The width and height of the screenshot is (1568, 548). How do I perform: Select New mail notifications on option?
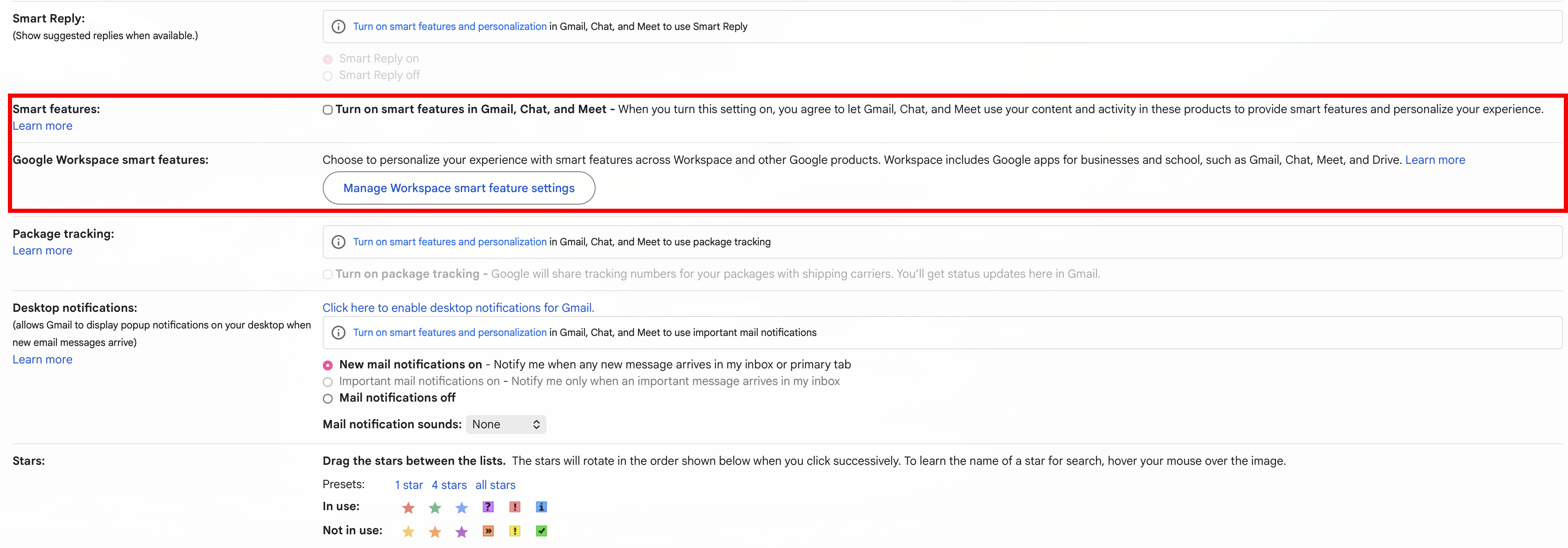pyautogui.click(x=327, y=365)
